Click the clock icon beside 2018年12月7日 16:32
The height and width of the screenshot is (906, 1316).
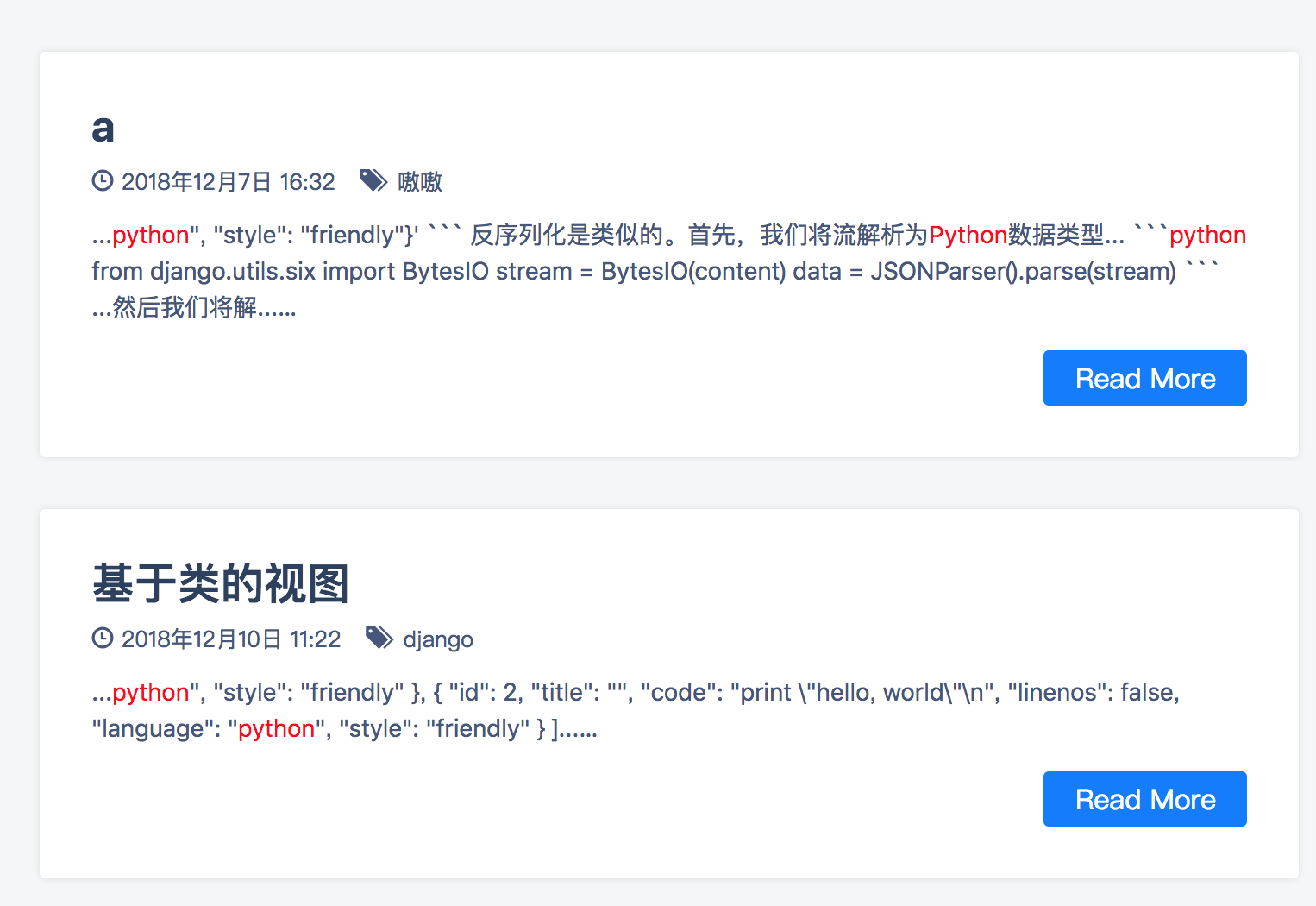(103, 180)
